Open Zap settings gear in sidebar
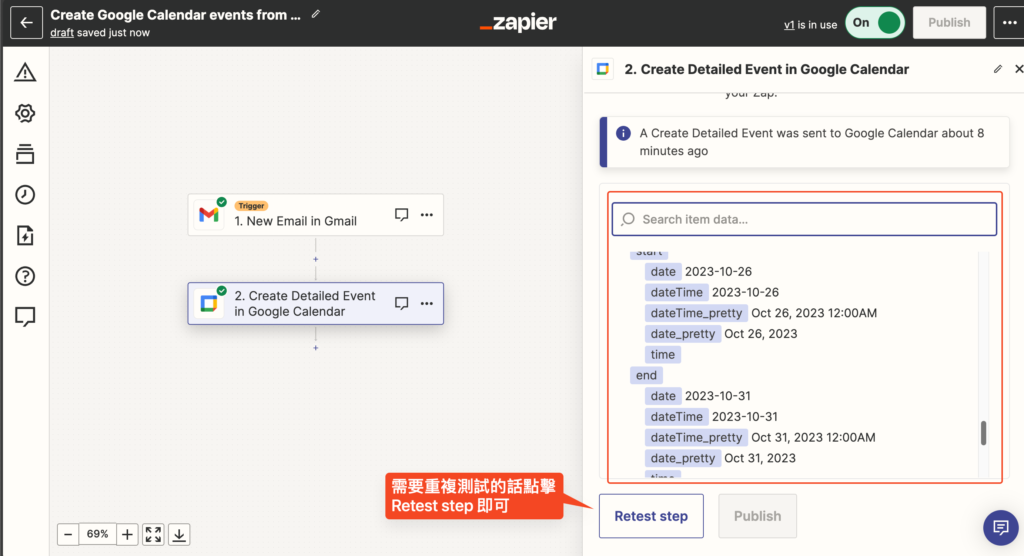Screen dimensions: 1024x556 point(25,113)
